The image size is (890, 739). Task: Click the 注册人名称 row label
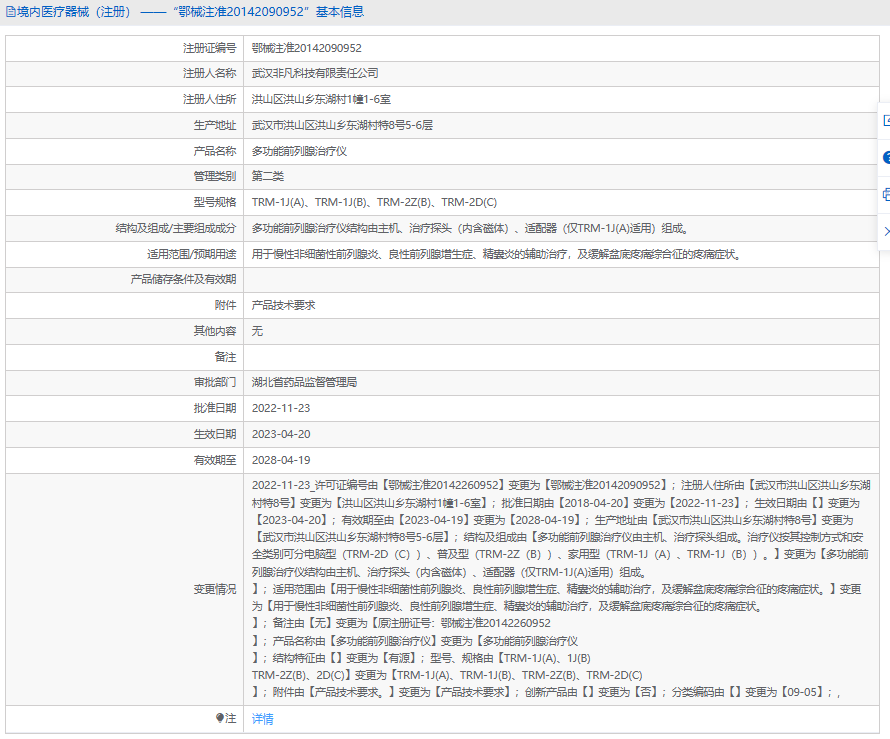(x=209, y=73)
